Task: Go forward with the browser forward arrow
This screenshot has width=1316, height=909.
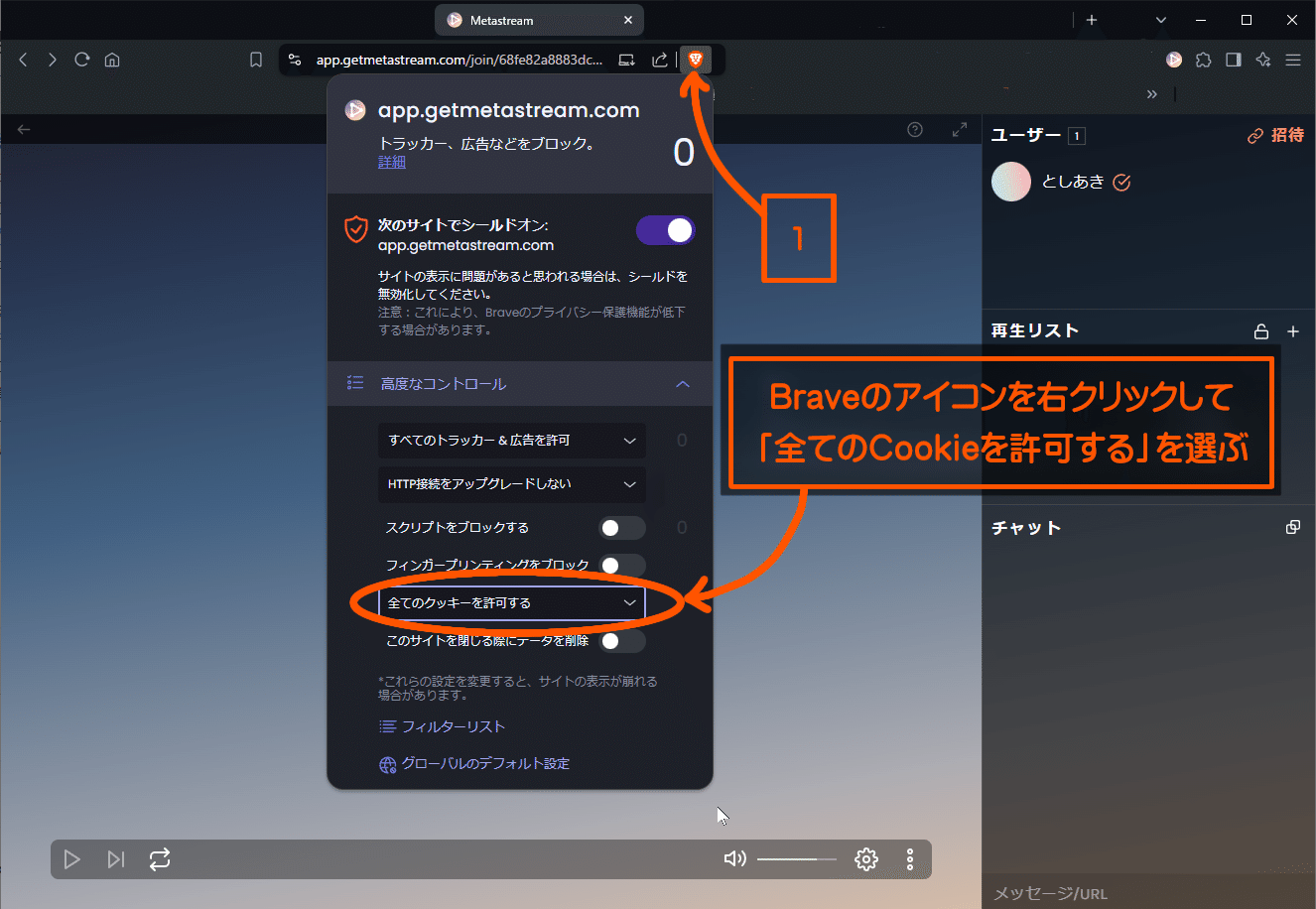Action: tap(53, 60)
